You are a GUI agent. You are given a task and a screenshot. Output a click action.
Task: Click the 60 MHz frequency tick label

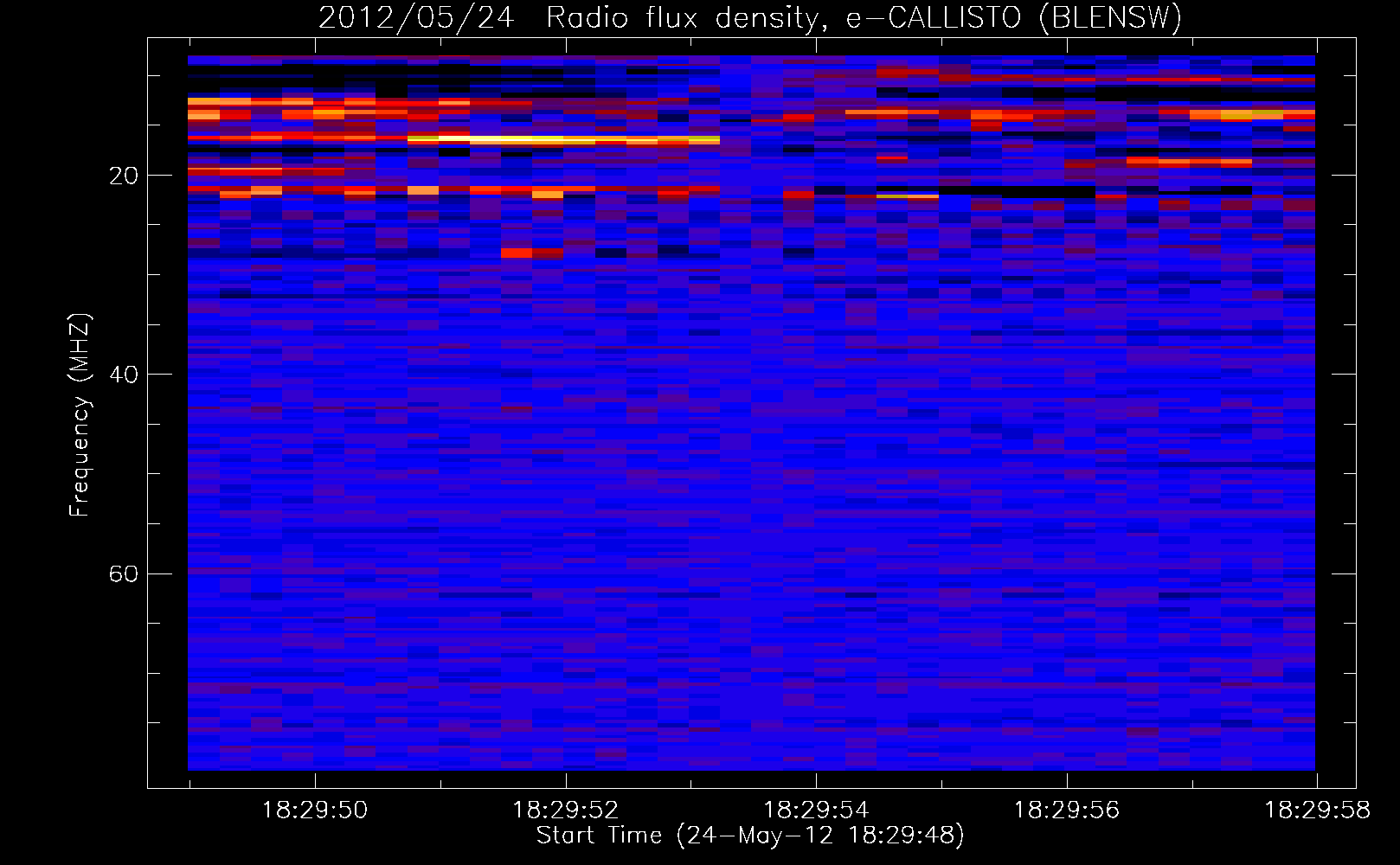click(123, 574)
